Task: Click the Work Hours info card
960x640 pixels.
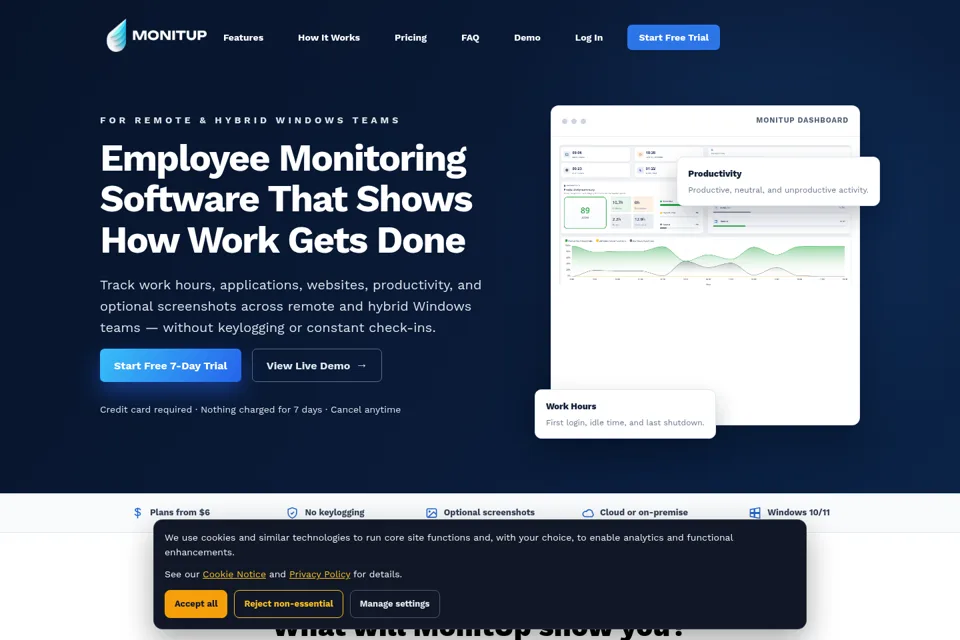Action: [625, 414]
